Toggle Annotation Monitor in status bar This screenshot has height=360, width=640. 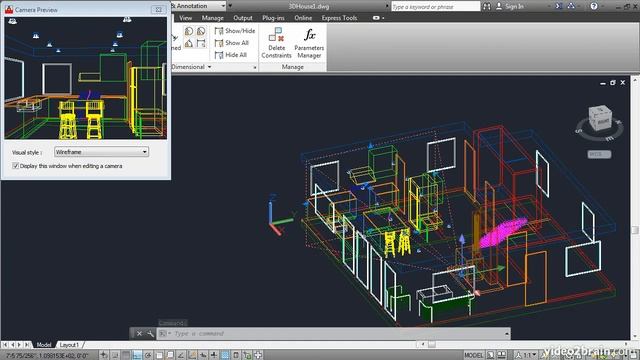pos(258,355)
